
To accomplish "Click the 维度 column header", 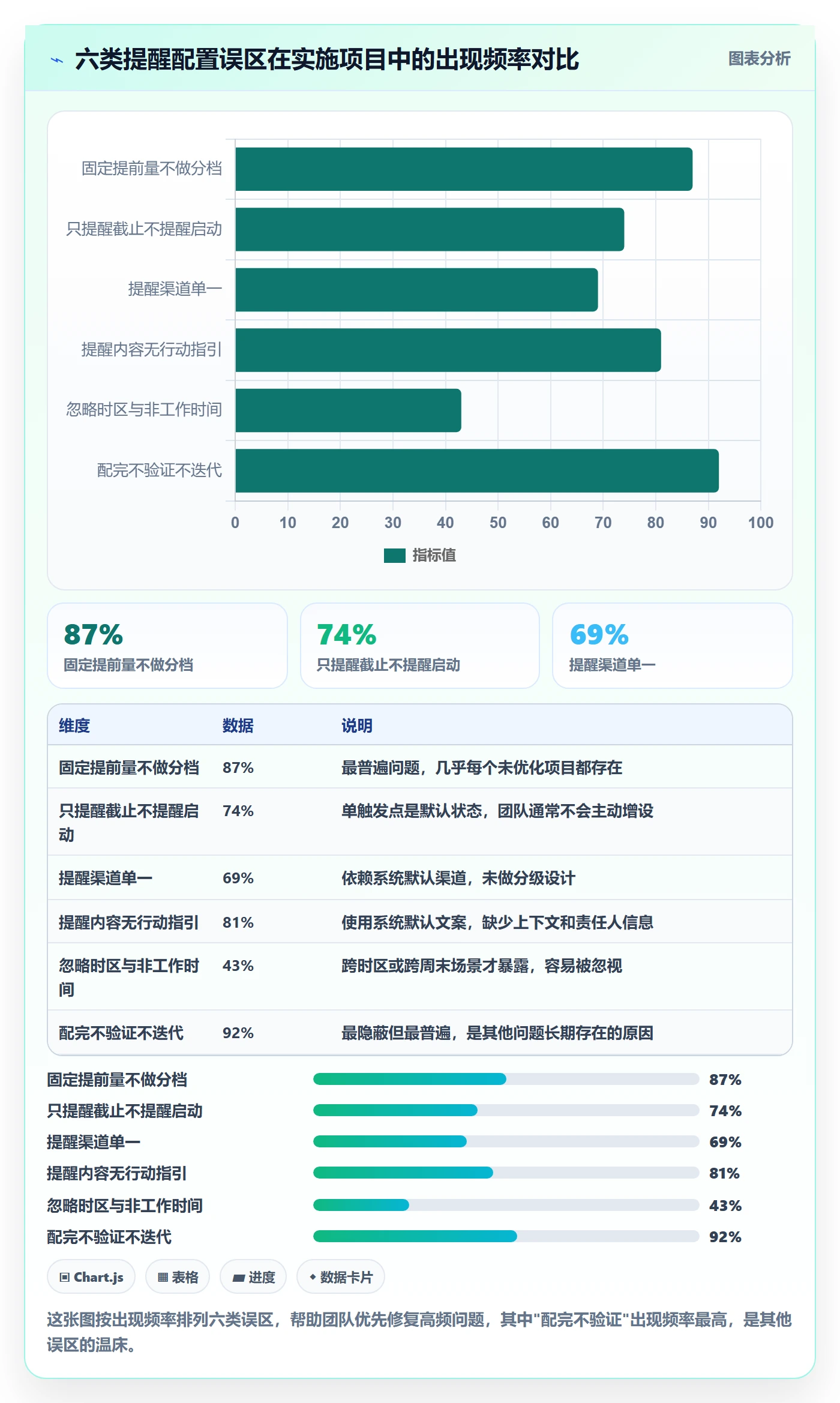I will (x=74, y=726).
